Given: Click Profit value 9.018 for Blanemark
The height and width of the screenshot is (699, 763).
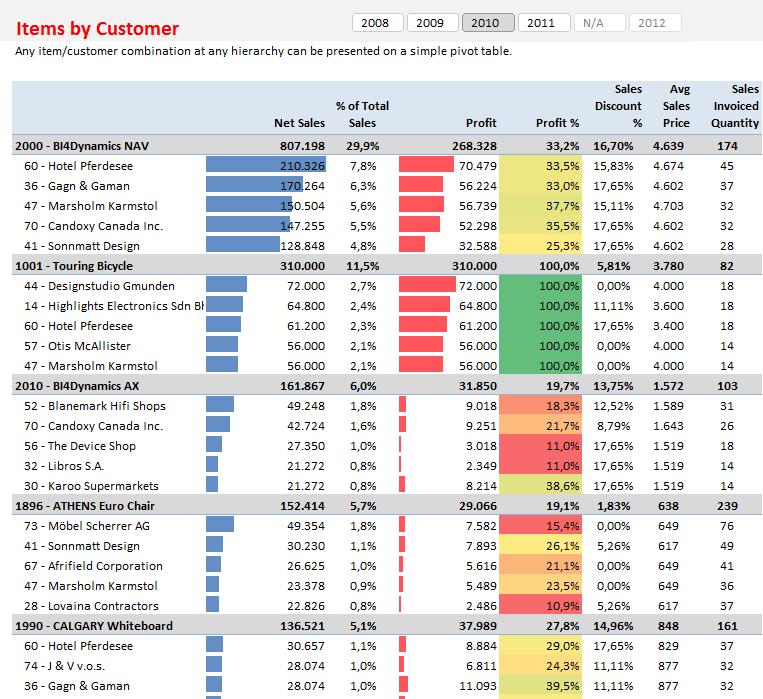Looking at the screenshot, I should [481, 405].
